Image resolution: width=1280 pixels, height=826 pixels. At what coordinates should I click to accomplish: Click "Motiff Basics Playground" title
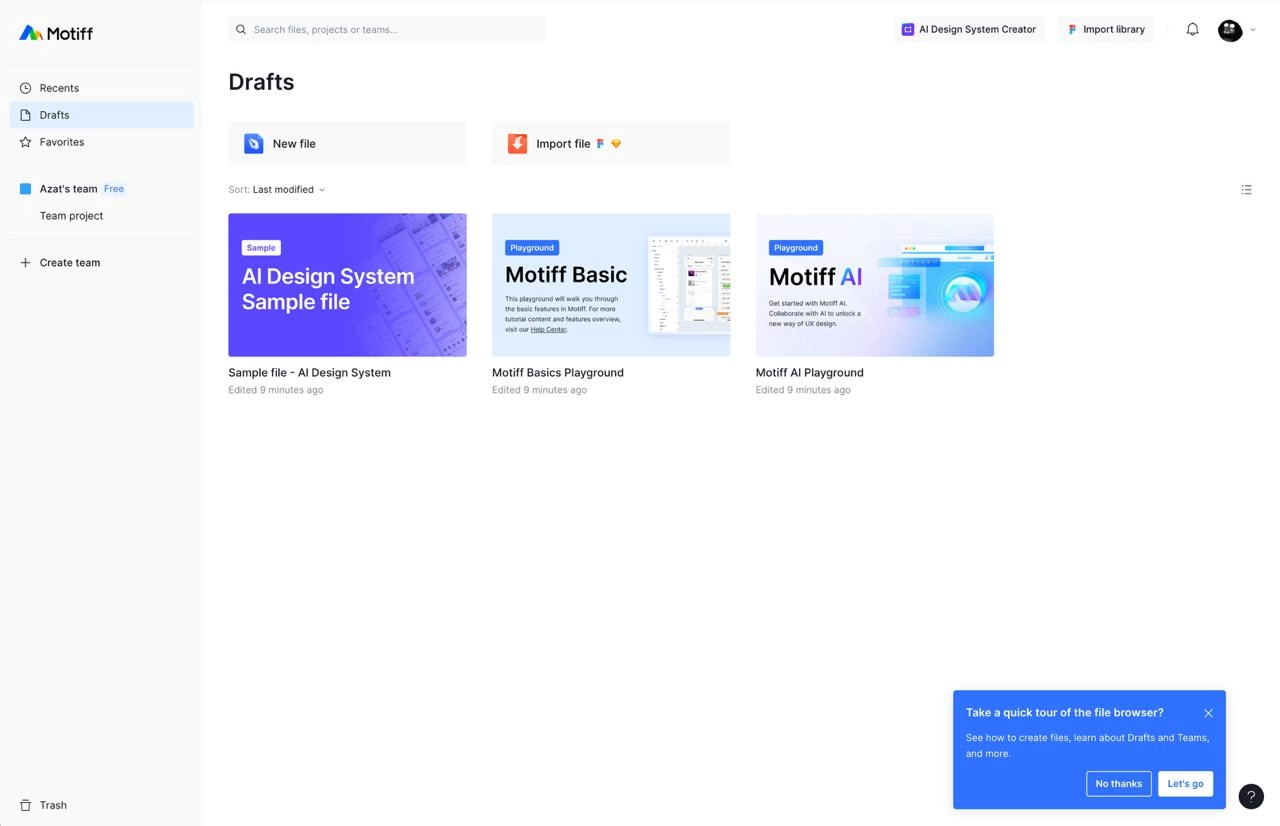558,373
